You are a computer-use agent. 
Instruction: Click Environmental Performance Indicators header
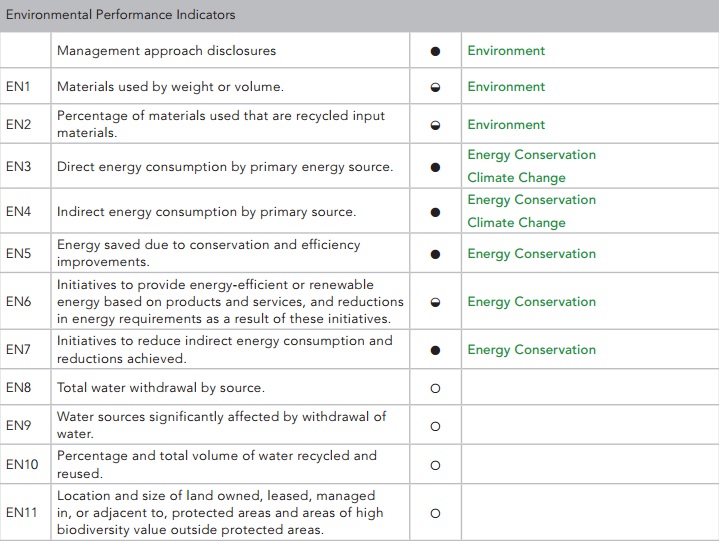tap(120, 15)
